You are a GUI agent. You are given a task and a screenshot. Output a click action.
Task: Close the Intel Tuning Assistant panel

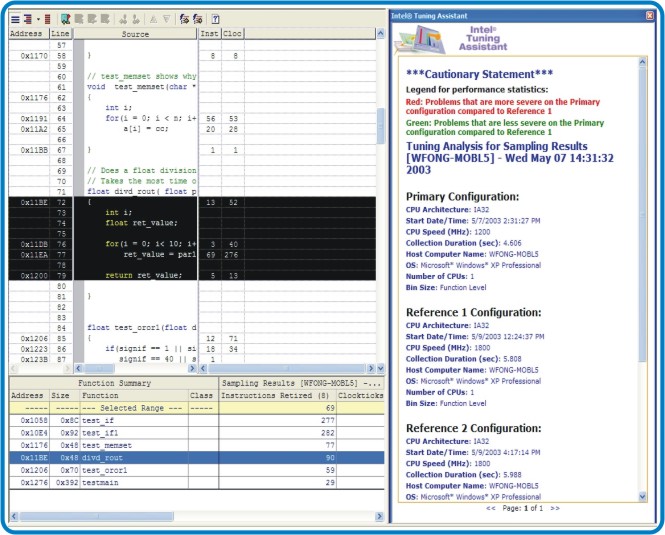(x=650, y=16)
